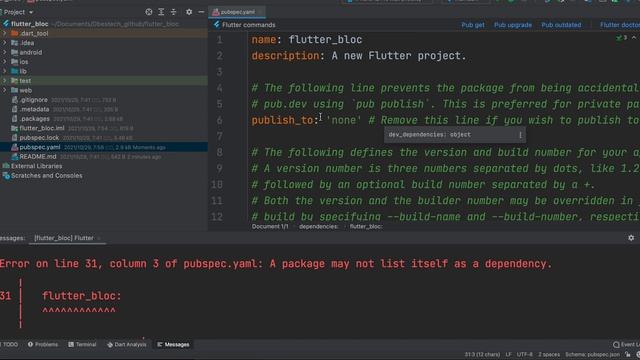
Task: Click the lib folder icon
Action: 15,71
